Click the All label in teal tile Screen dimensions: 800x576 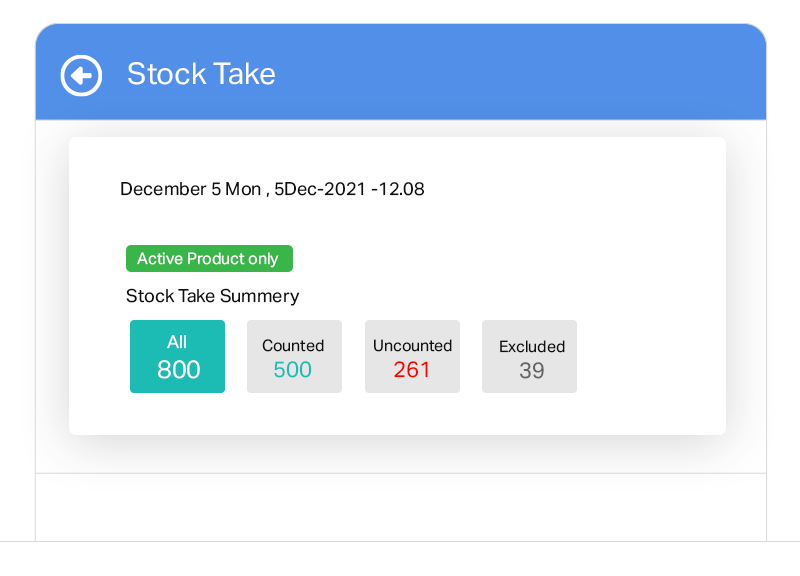(x=177, y=342)
